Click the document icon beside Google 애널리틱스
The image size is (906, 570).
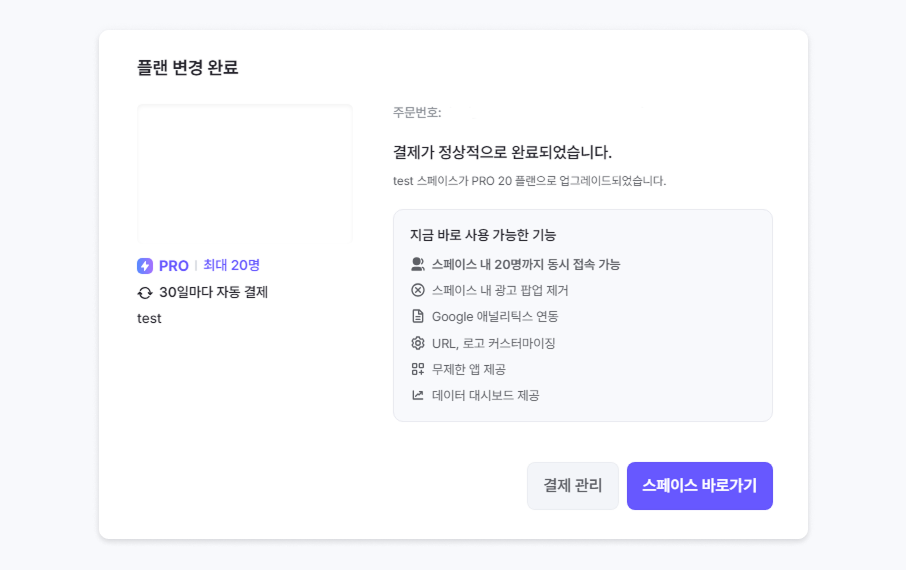pyautogui.click(x=418, y=316)
